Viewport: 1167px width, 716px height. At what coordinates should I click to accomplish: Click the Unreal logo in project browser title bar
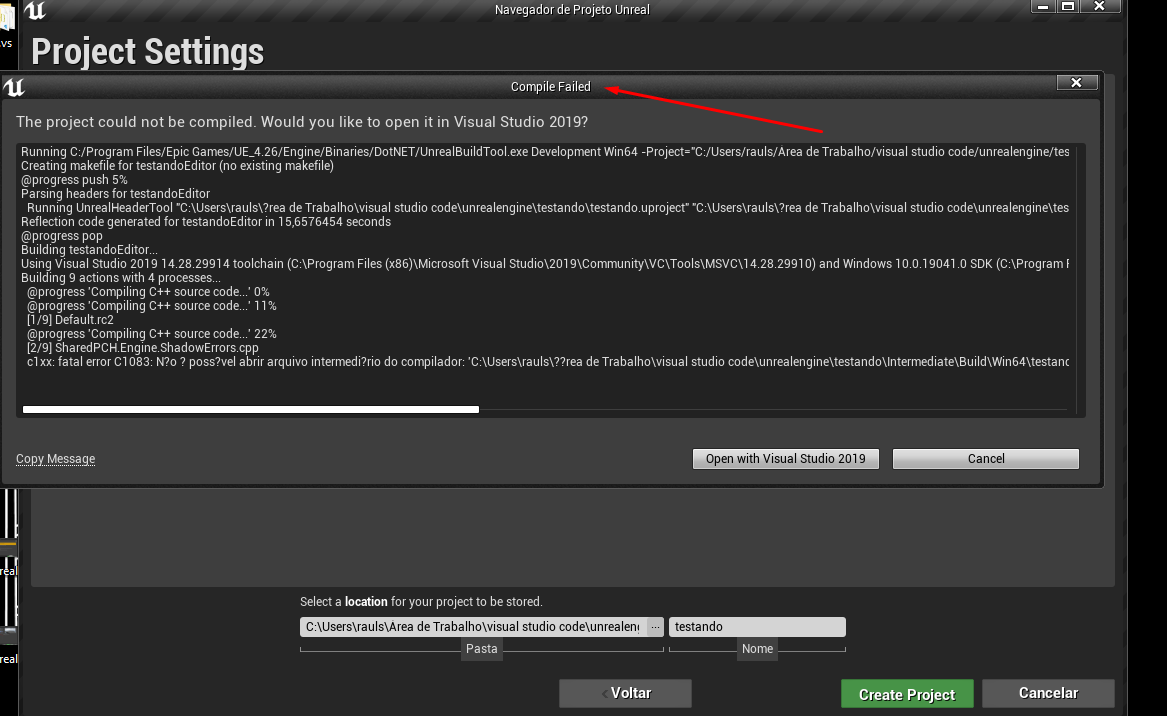(x=35, y=10)
